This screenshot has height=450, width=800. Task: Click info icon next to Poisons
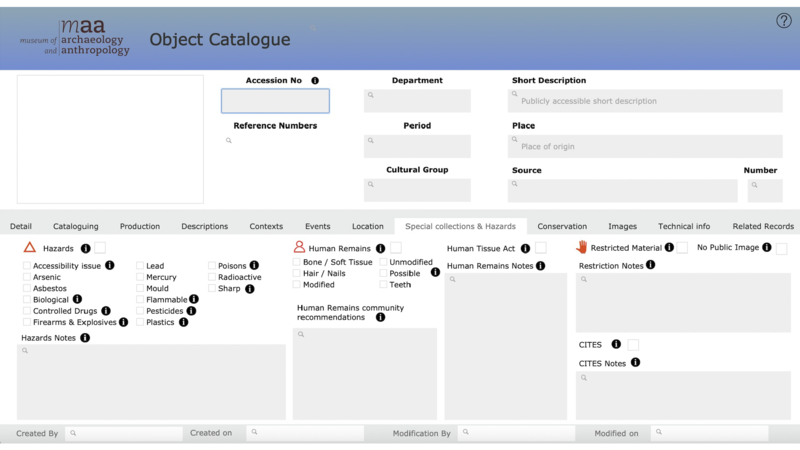pos(254,265)
